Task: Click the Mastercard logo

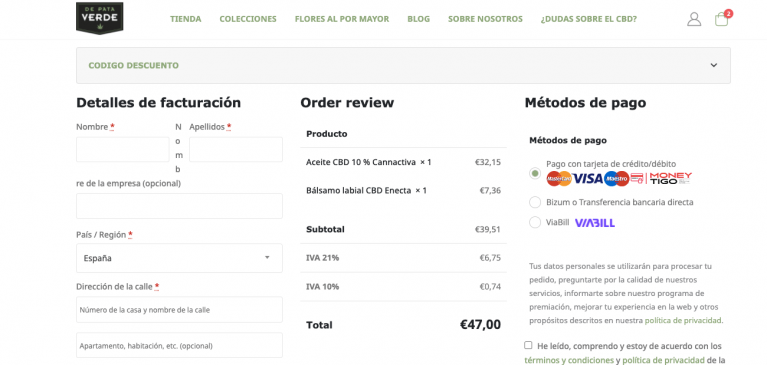Action: [559, 179]
